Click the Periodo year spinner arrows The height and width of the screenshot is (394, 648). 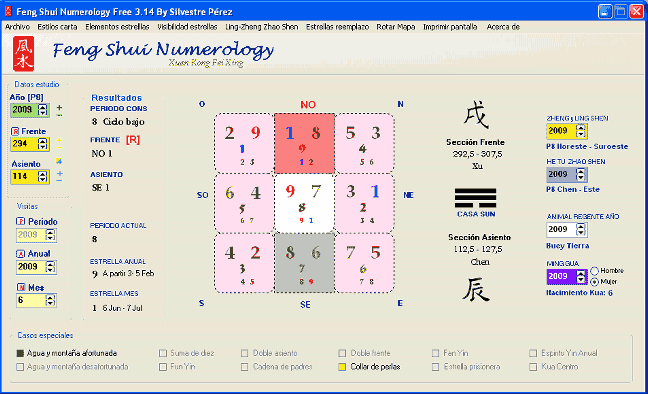[50, 235]
